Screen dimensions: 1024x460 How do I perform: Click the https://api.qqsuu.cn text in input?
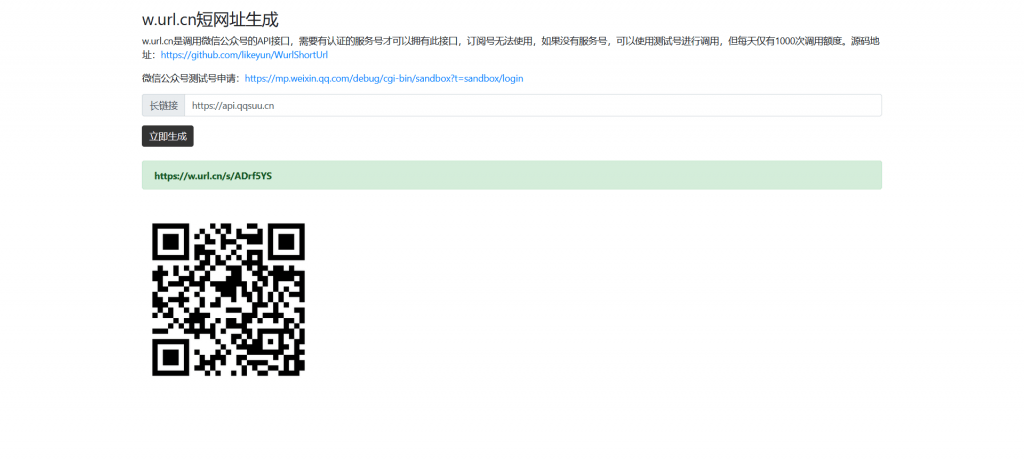pos(232,105)
